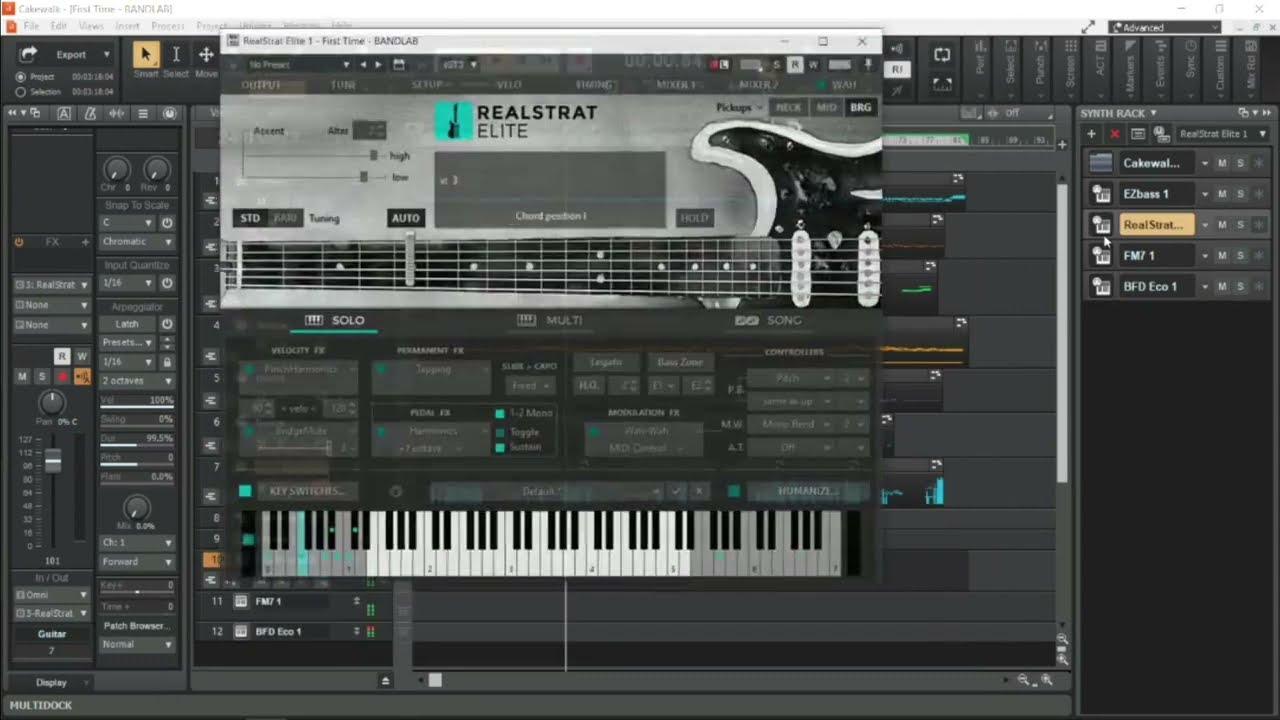Image resolution: width=1280 pixels, height=720 pixels.
Task: Switch to the SONG tab
Action: click(768, 321)
